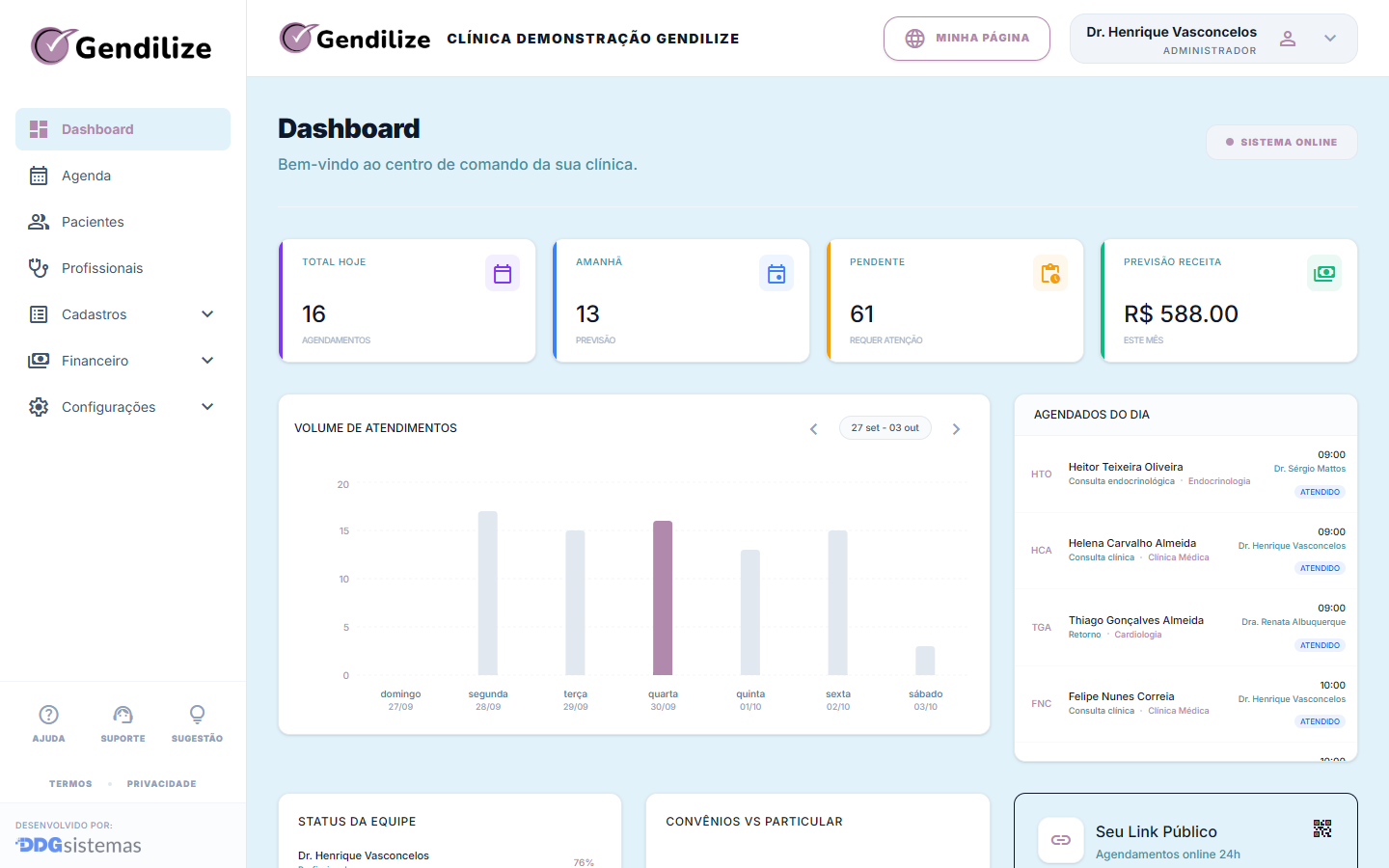1389x868 pixels.
Task: Open Heitor Teixeira Oliveira appointment
Action: pyautogui.click(x=1185, y=474)
